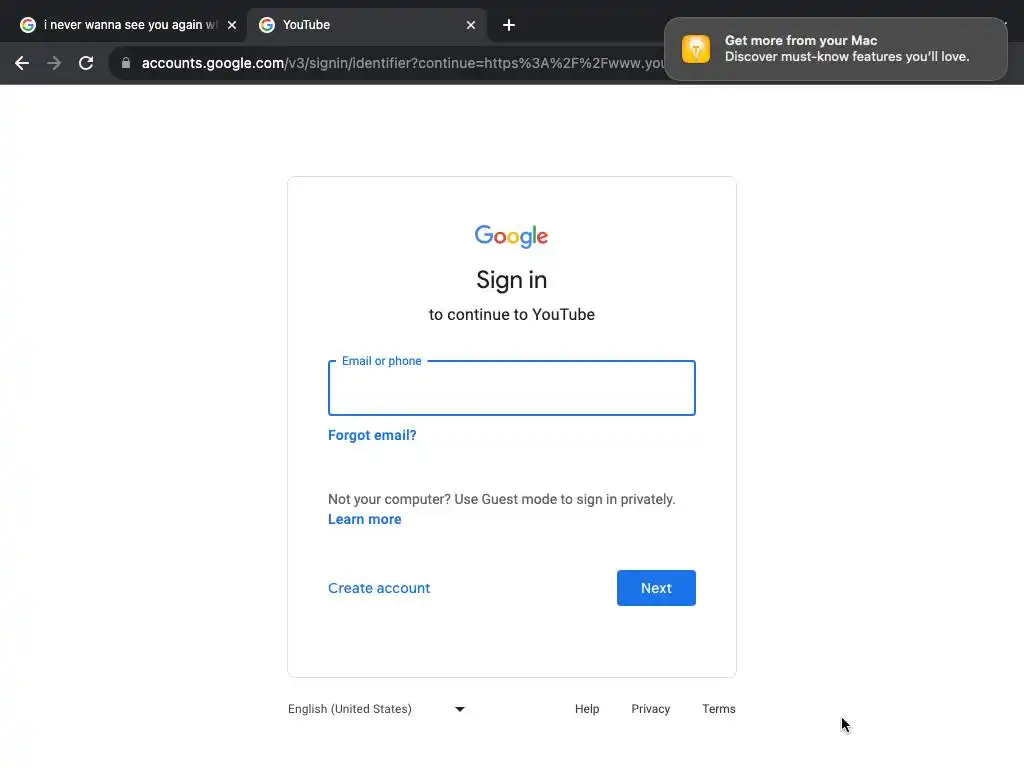Click the address bar URL
This screenshot has height=768, width=1024.
pyautogui.click(x=402, y=63)
